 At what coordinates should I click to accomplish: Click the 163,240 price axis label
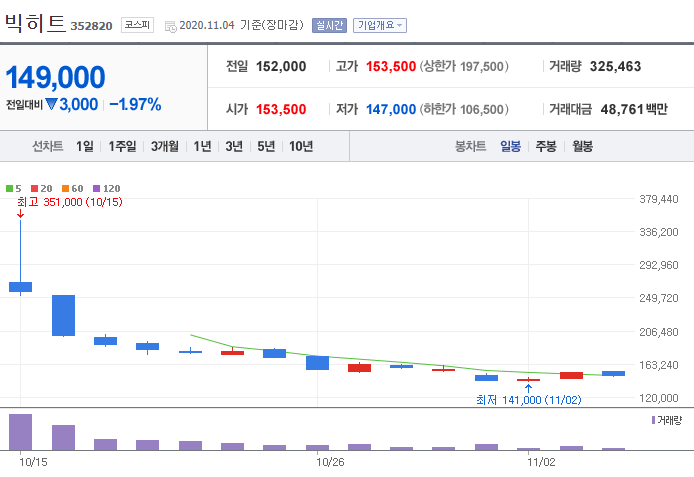click(659, 365)
